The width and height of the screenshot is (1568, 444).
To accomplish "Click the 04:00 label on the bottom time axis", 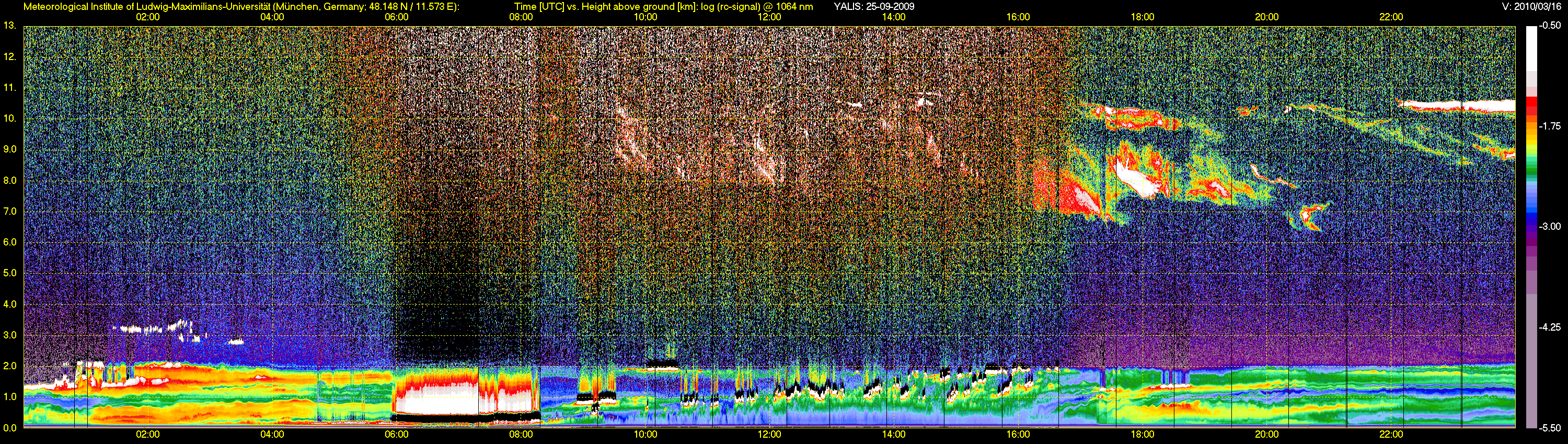I will (x=272, y=434).
